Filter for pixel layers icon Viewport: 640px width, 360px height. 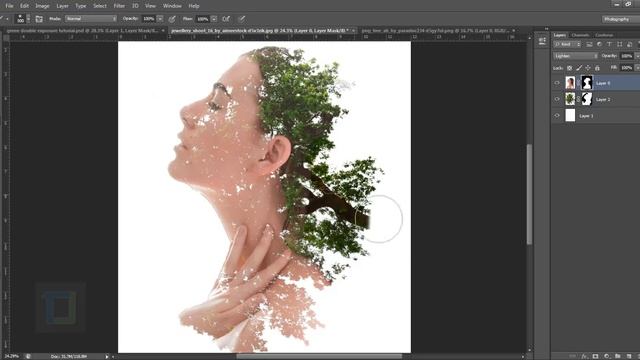pyautogui.click(x=589, y=44)
